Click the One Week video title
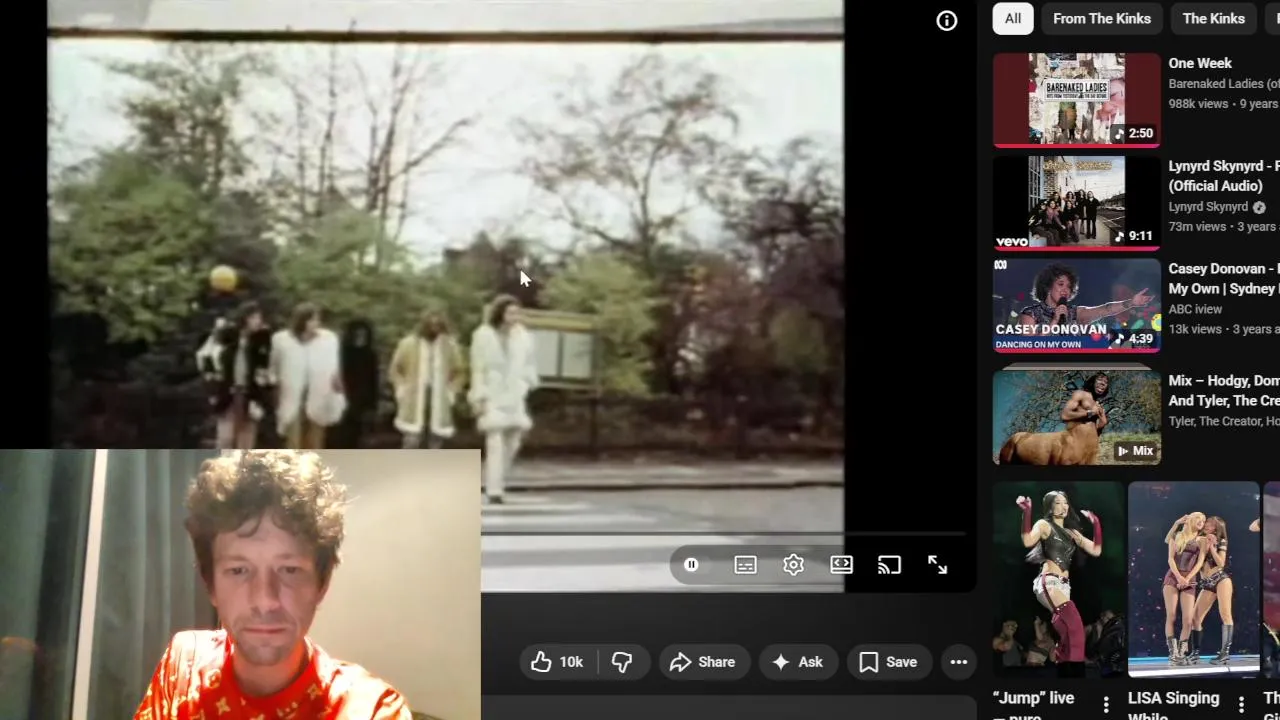Viewport: 1280px width, 720px height. pyautogui.click(x=1200, y=63)
